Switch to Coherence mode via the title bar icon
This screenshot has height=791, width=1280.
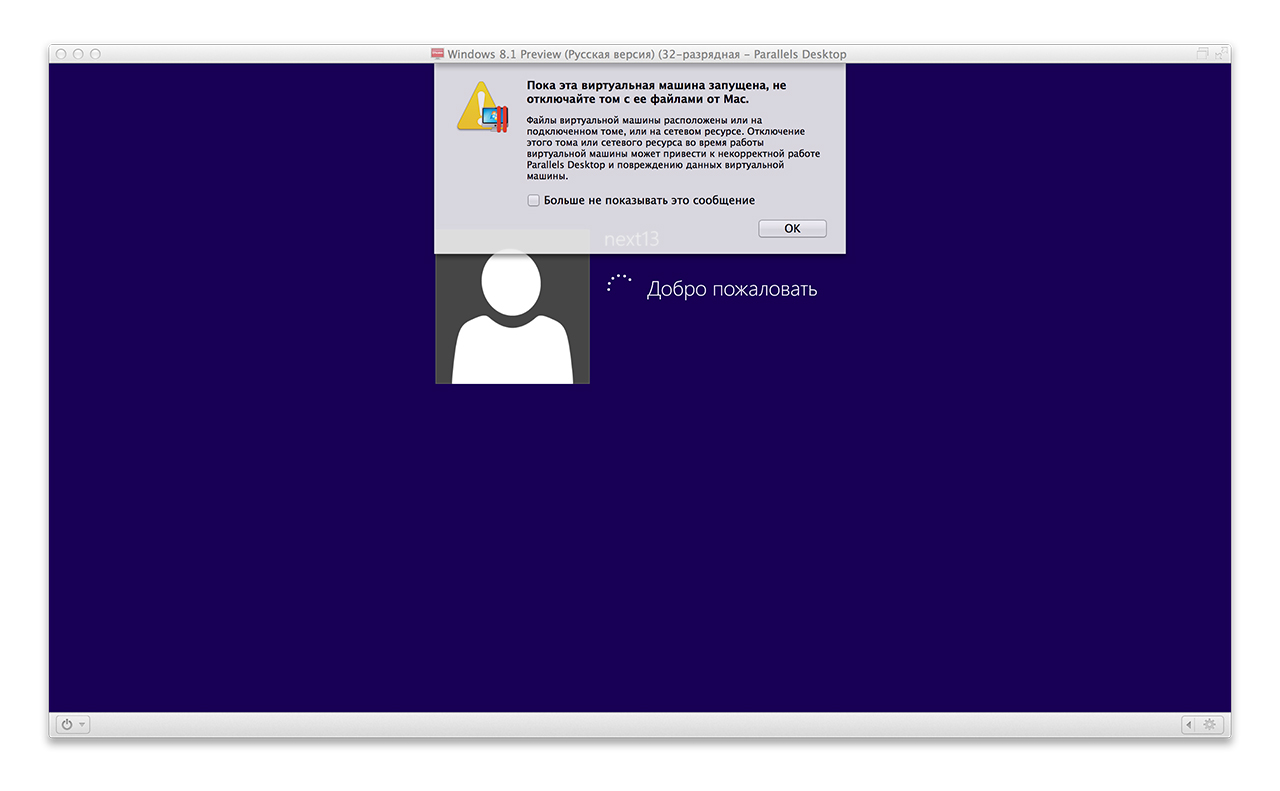coord(1202,53)
